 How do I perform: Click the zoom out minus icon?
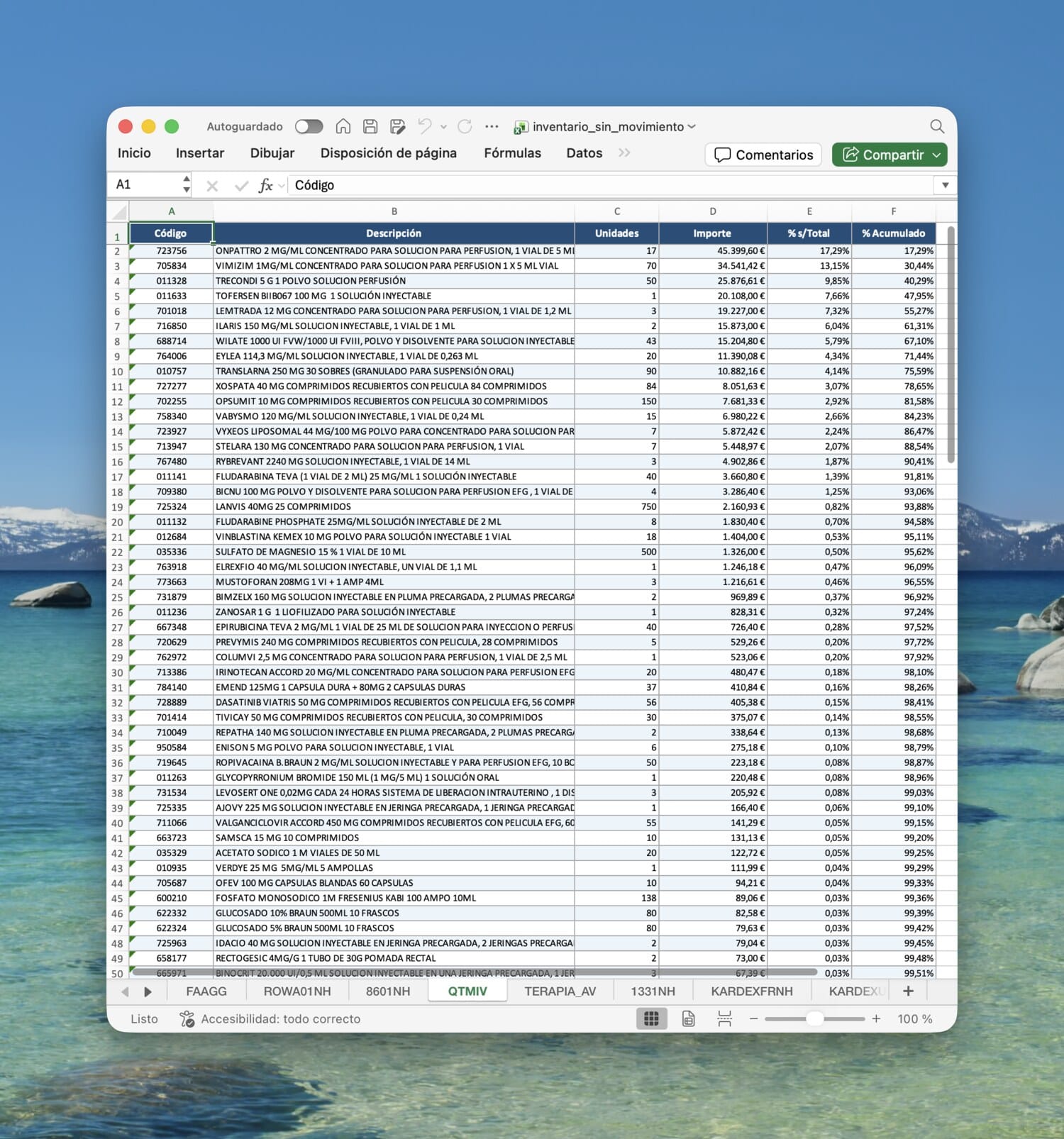pyautogui.click(x=754, y=1019)
